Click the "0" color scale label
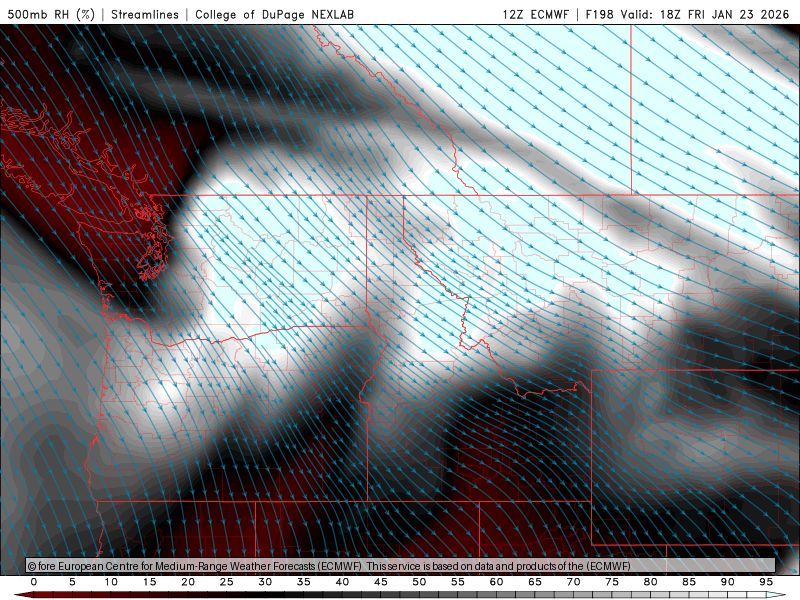This screenshot has width=800, height=600. pyautogui.click(x=34, y=582)
